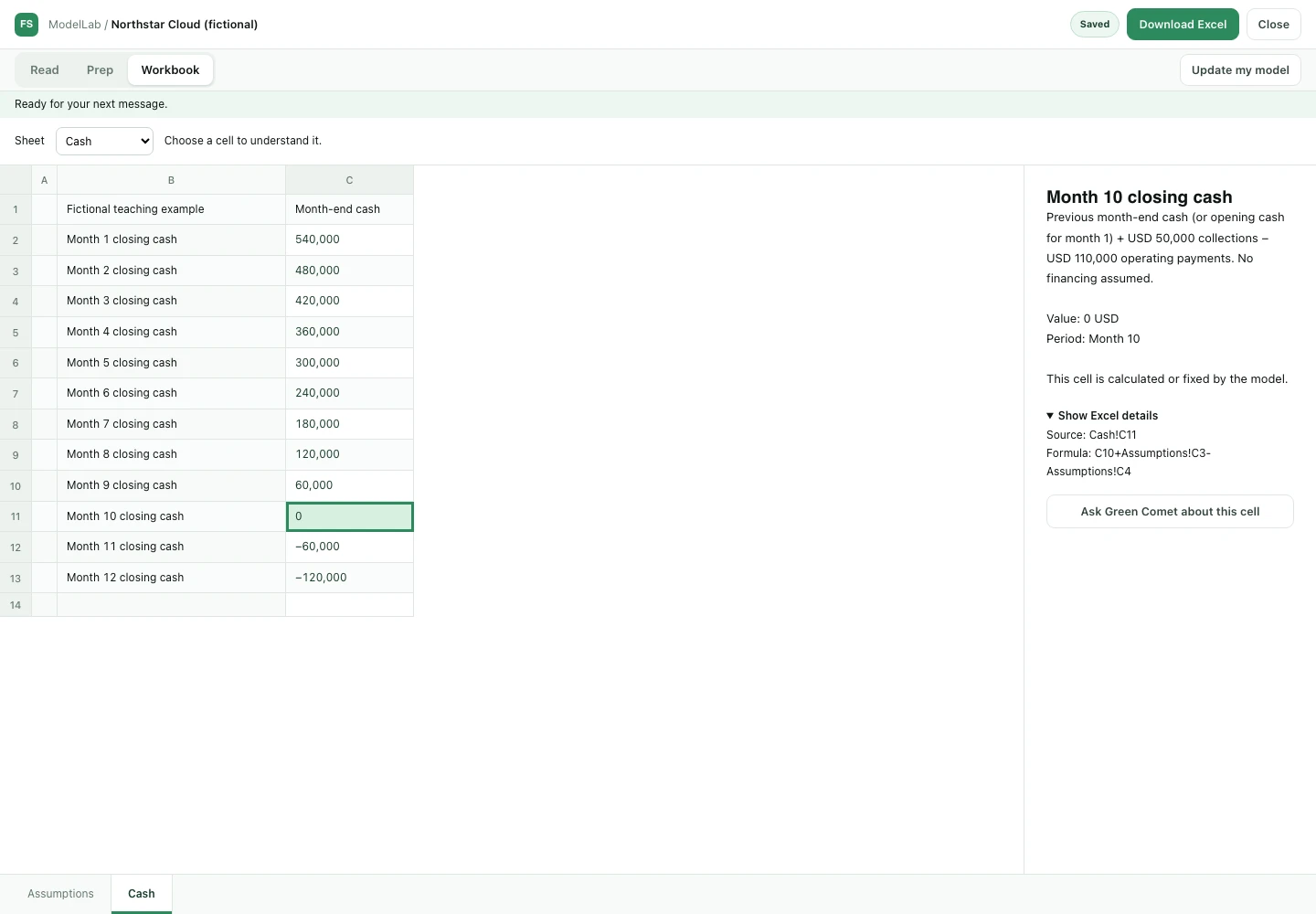Viewport: 1316px width, 914px height.
Task: Select row 14 header
Action: (x=16, y=605)
